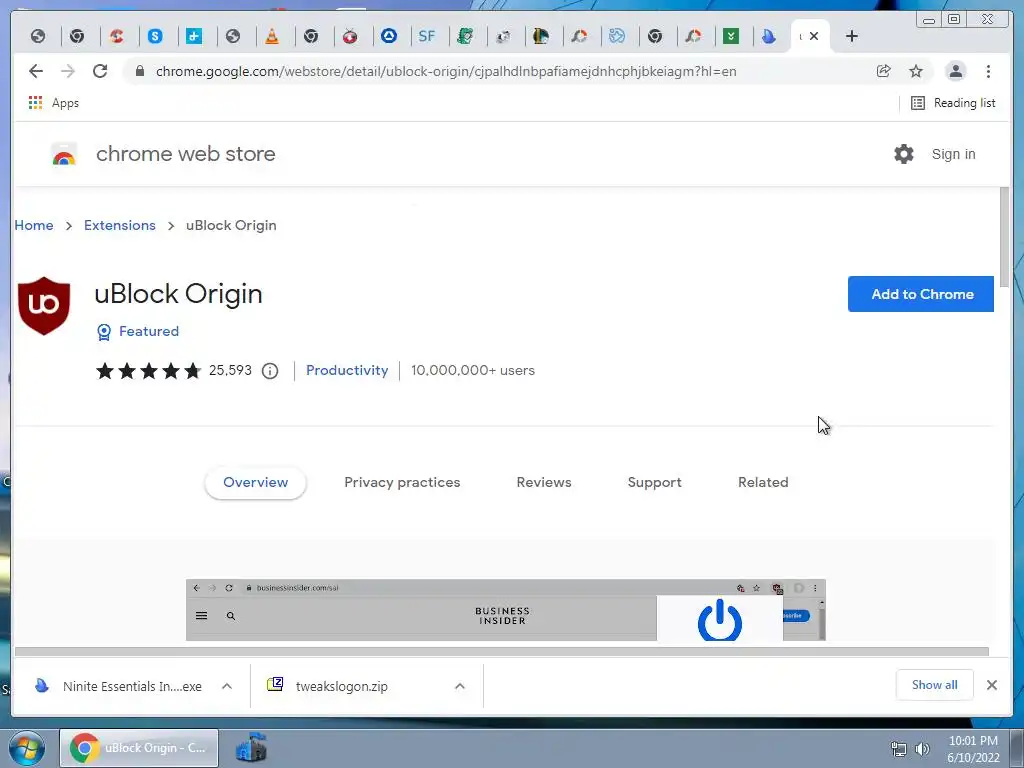This screenshot has width=1024, height=768.
Task: Reload the current page
Action: tap(100, 71)
